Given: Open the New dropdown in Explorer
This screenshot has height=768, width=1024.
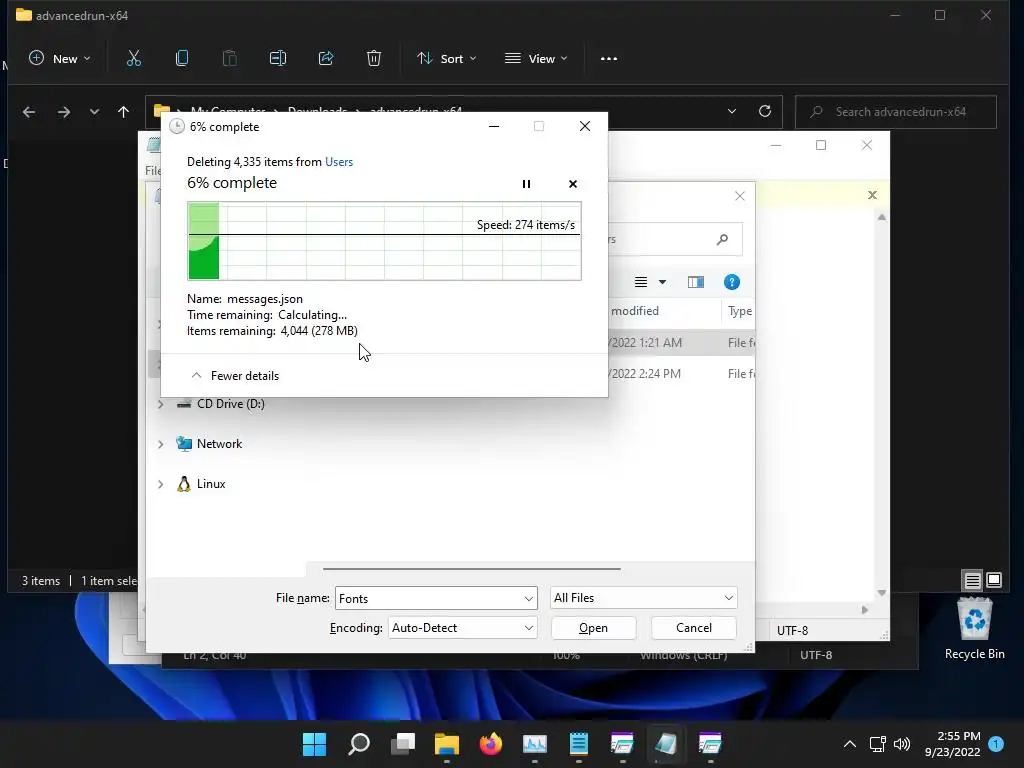Looking at the screenshot, I should [59, 58].
